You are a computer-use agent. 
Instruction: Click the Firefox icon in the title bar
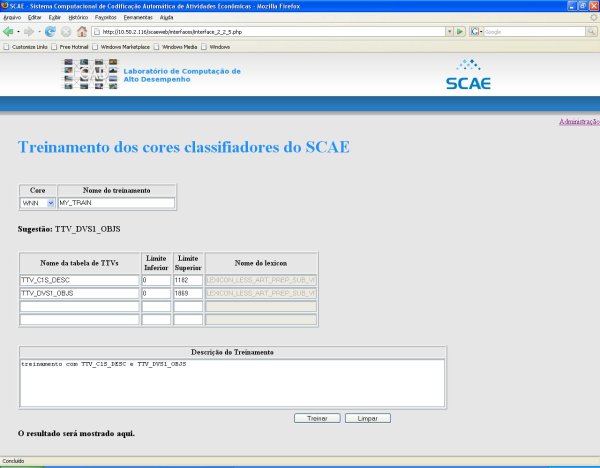point(5,6)
